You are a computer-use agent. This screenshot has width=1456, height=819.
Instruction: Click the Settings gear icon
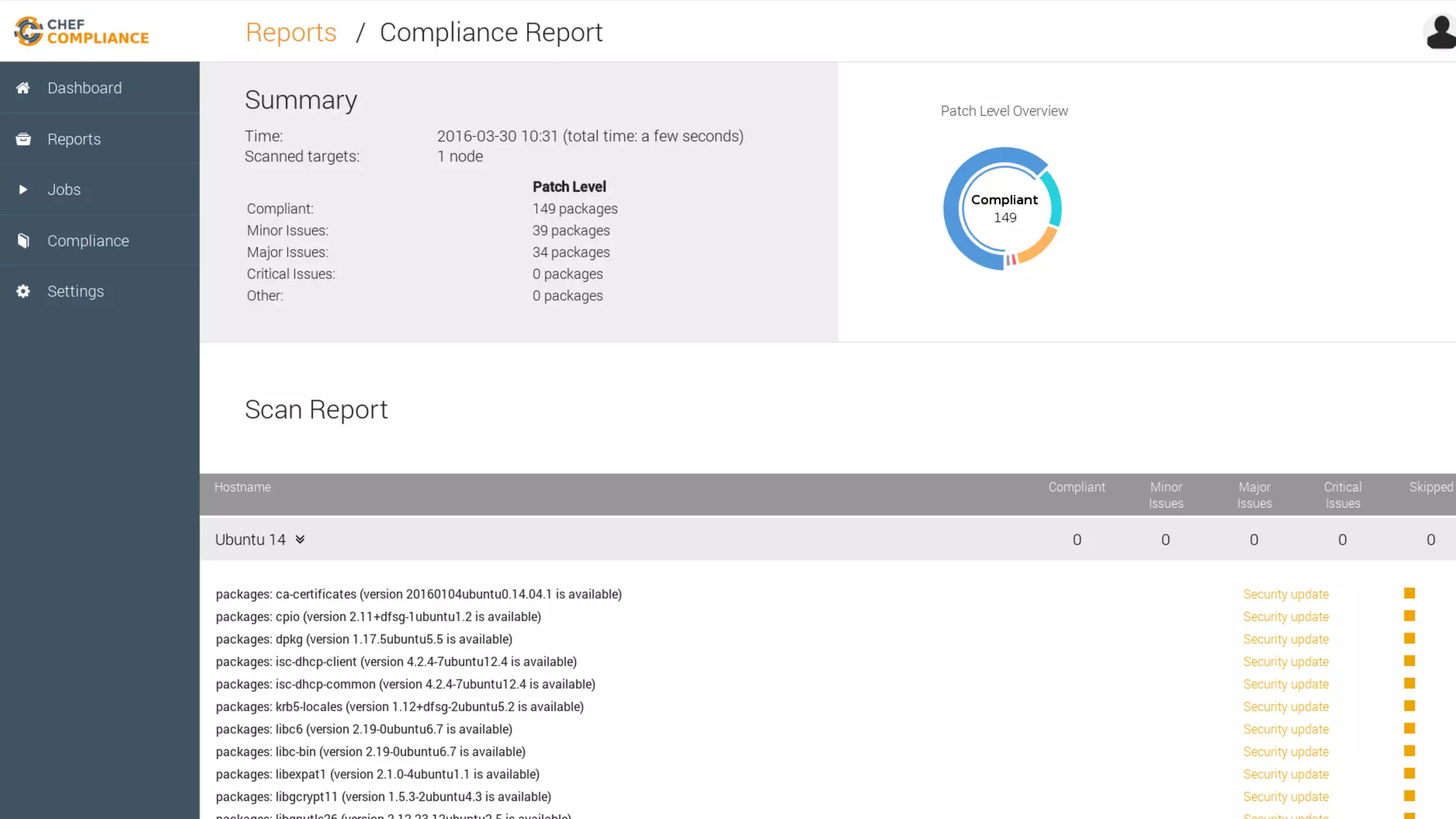pyautogui.click(x=23, y=291)
